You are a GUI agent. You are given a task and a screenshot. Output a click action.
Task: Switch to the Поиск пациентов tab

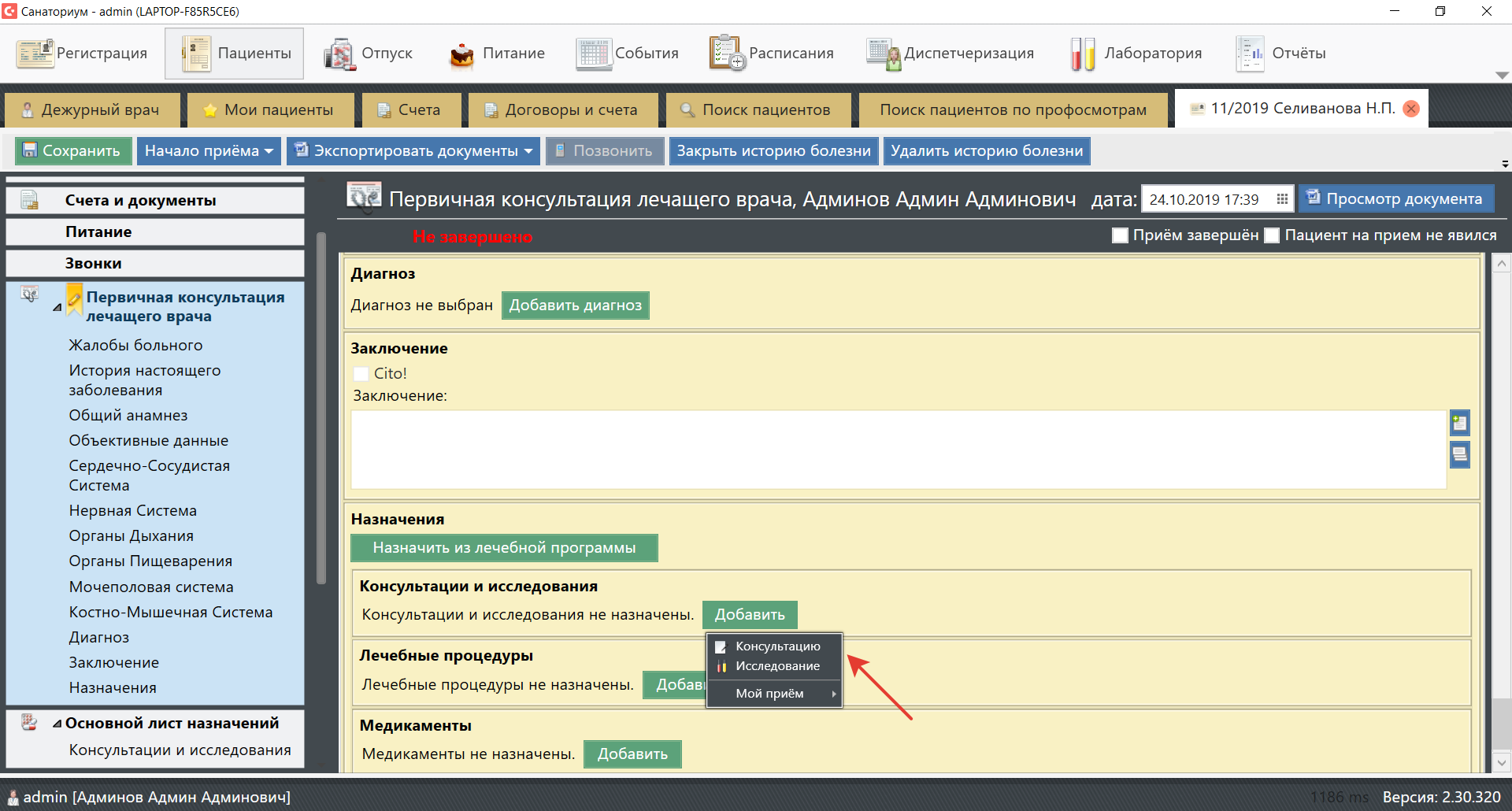click(x=758, y=109)
